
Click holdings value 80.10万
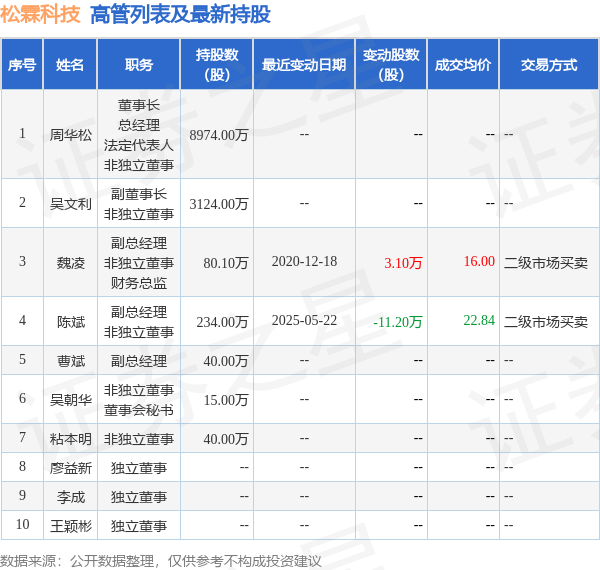pyautogui.click(x=226, y=263)
